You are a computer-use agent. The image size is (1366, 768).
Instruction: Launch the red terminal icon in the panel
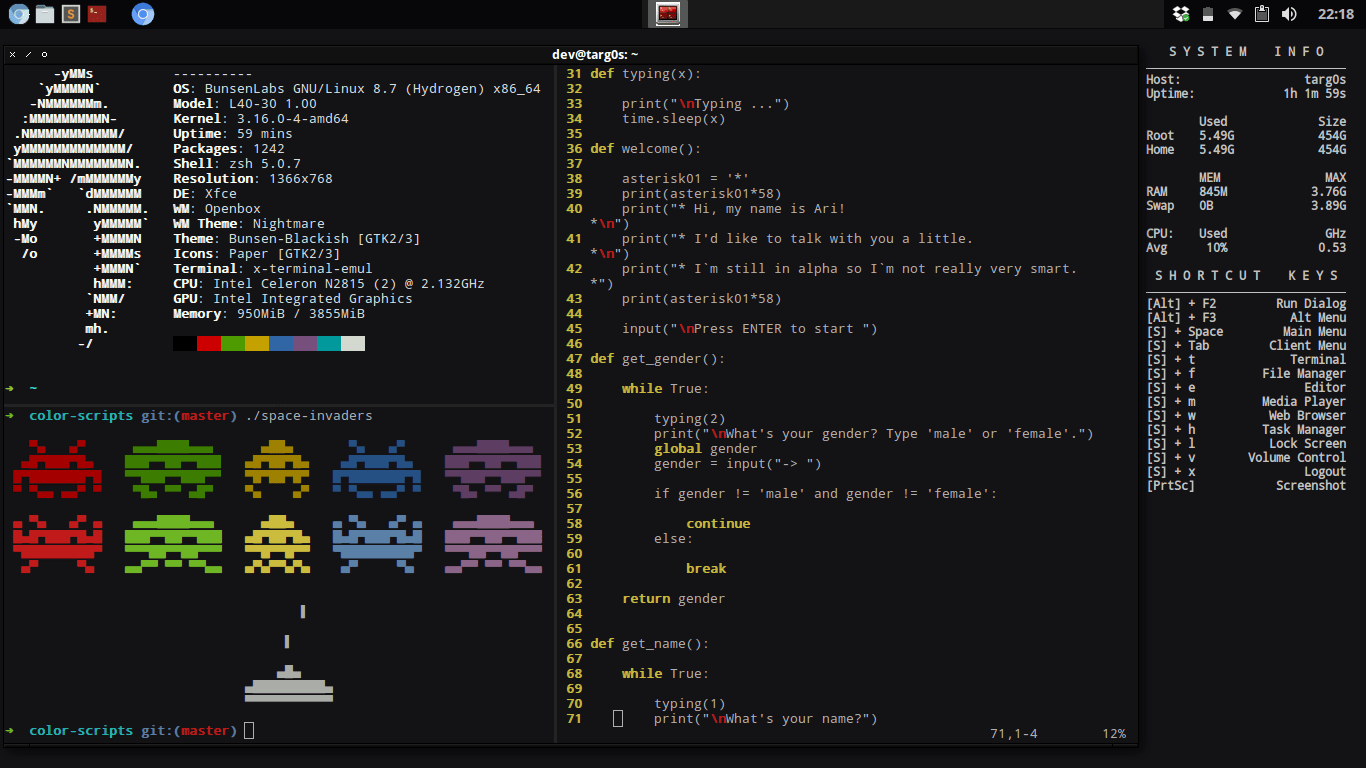point(96,14)
